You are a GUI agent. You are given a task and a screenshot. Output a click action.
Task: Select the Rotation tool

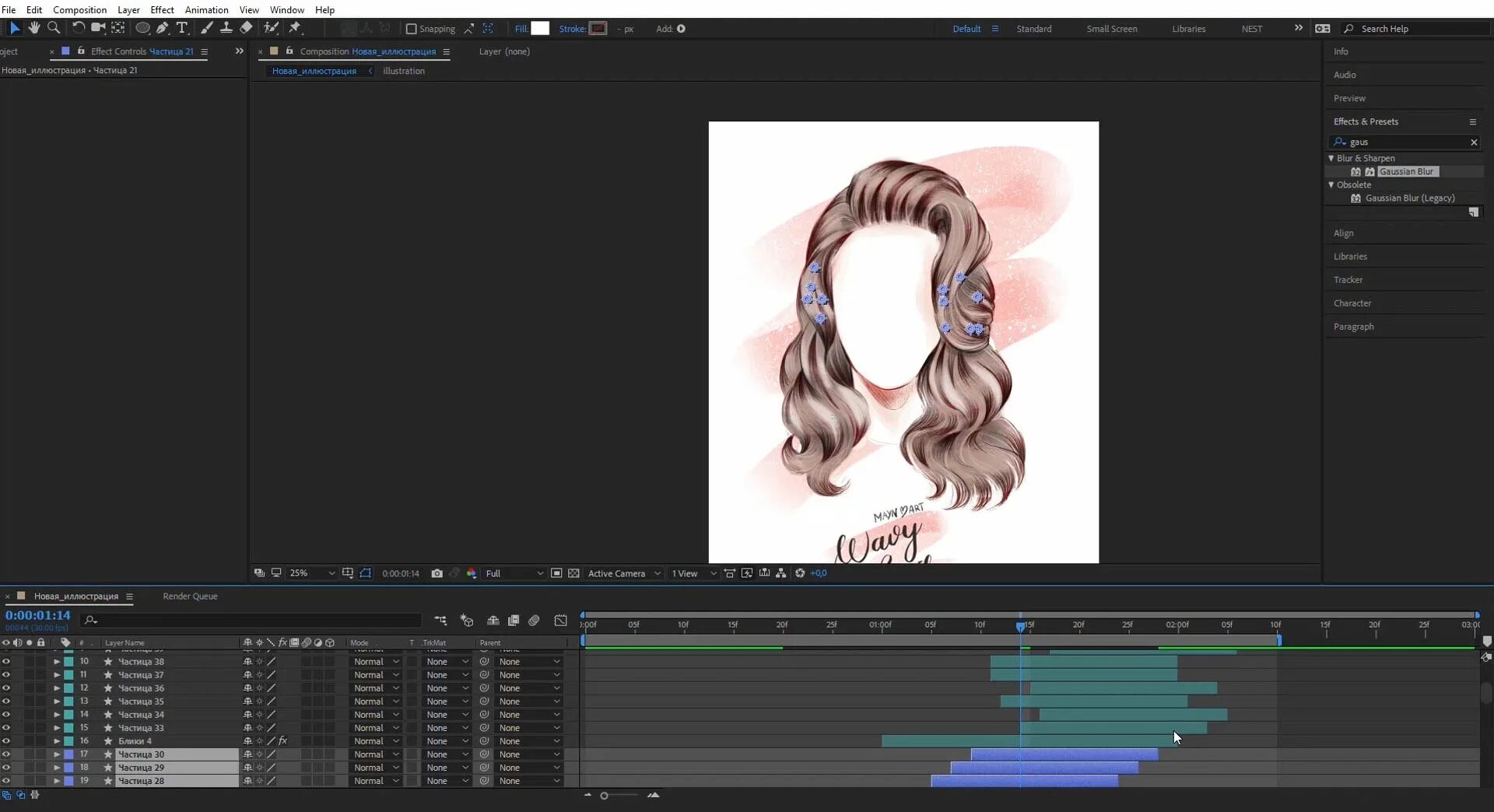79,28
